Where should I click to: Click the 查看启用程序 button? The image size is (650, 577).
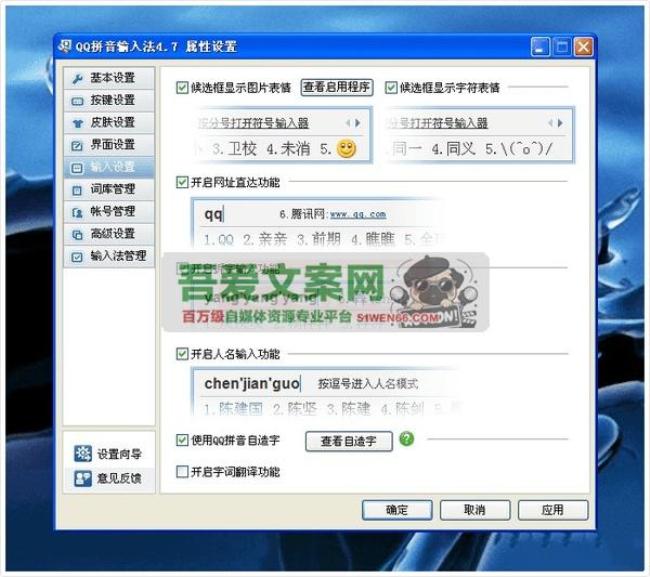(337, 87)
